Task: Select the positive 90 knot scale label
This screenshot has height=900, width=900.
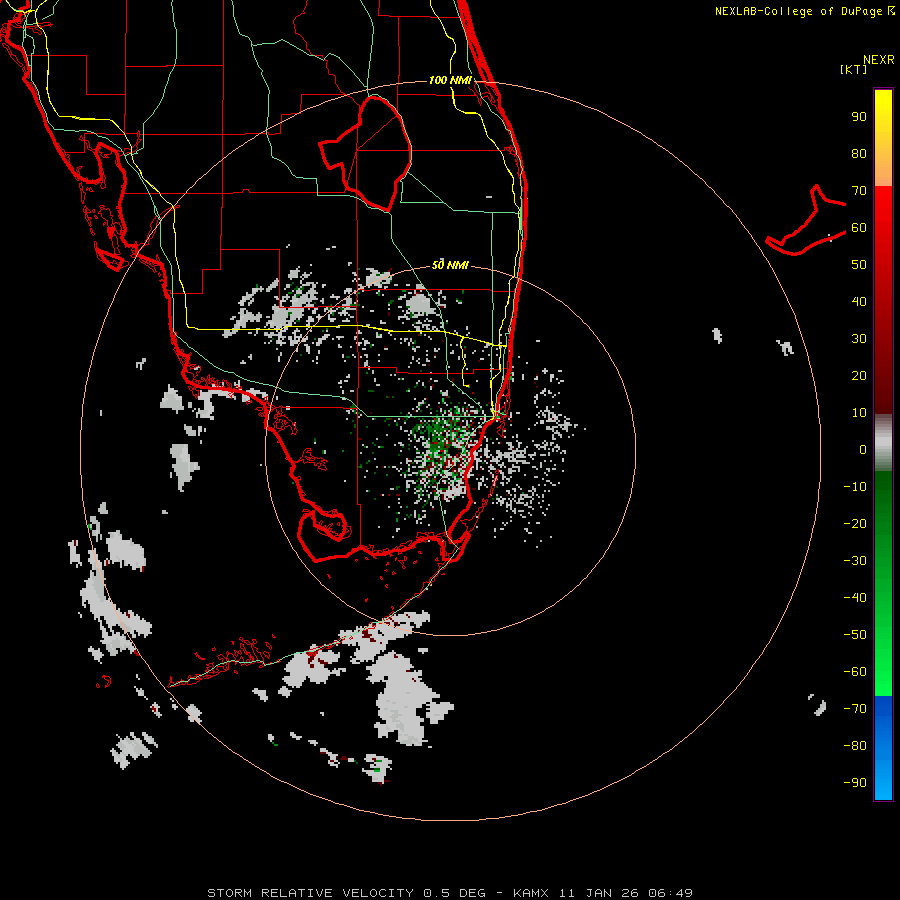Action: [x=859, y=117]
